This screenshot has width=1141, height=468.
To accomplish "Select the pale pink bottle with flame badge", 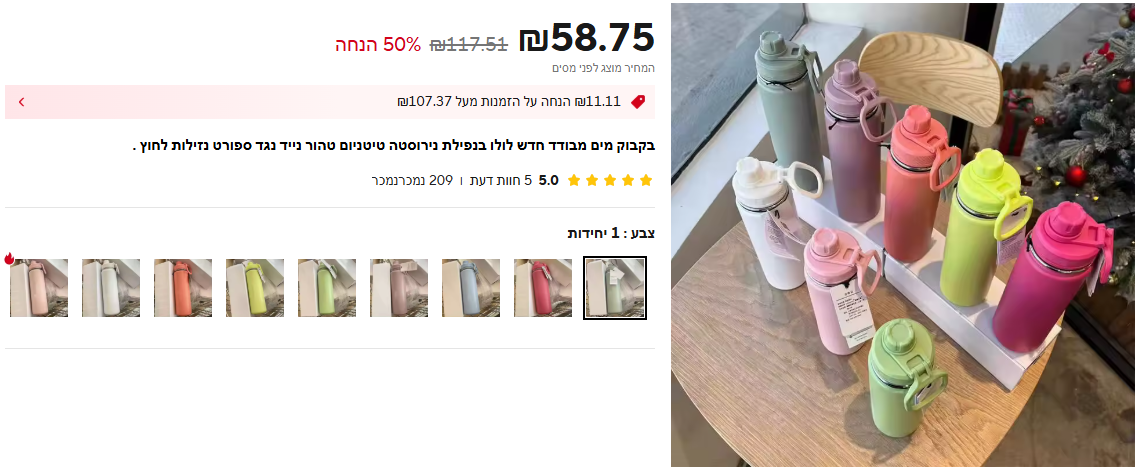I will (39, 287).
